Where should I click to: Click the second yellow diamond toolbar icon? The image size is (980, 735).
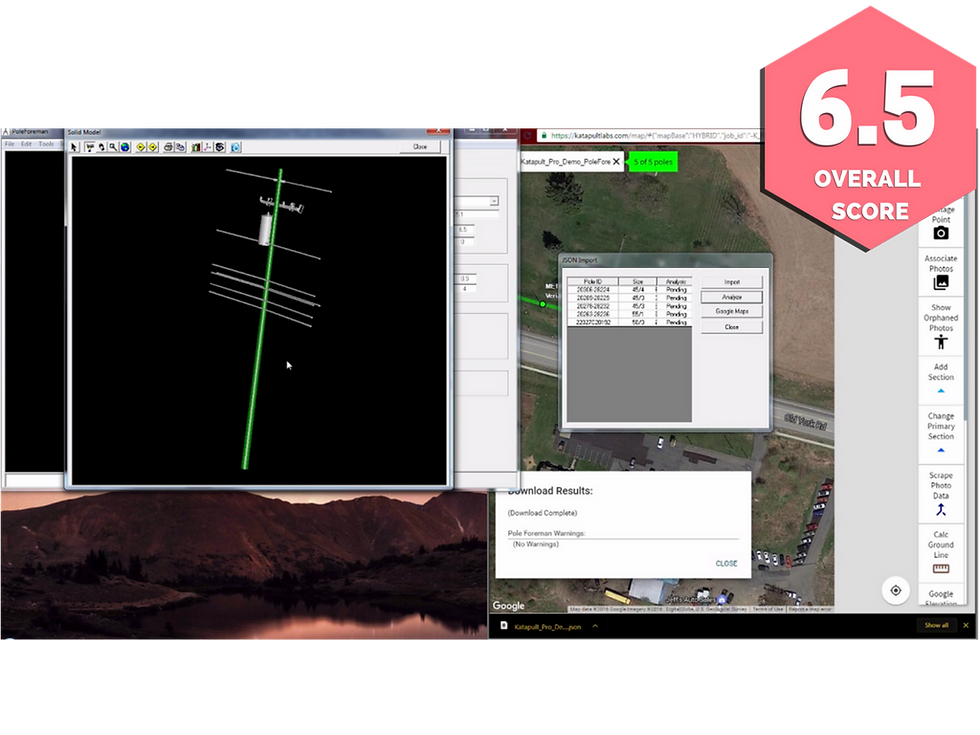pos(152,147)
